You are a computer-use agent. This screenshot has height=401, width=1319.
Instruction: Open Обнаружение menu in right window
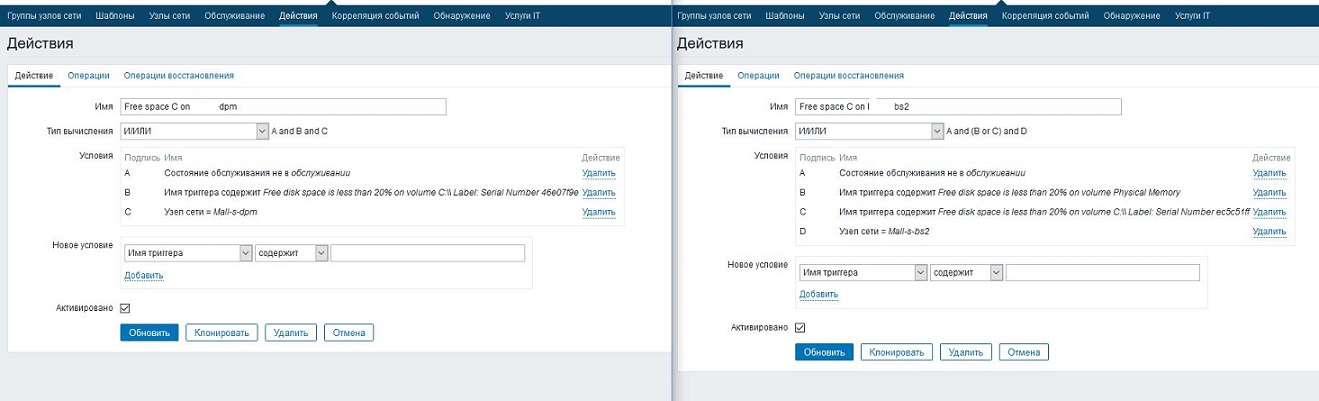(x=1132, y=16)
